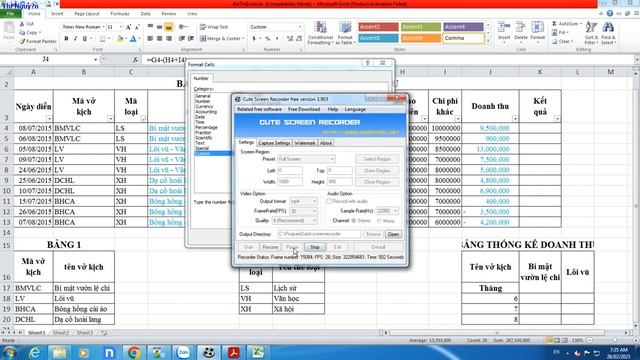Open the font size dropdown
Viewport: 640px width, 360px height.
point(120,27)
